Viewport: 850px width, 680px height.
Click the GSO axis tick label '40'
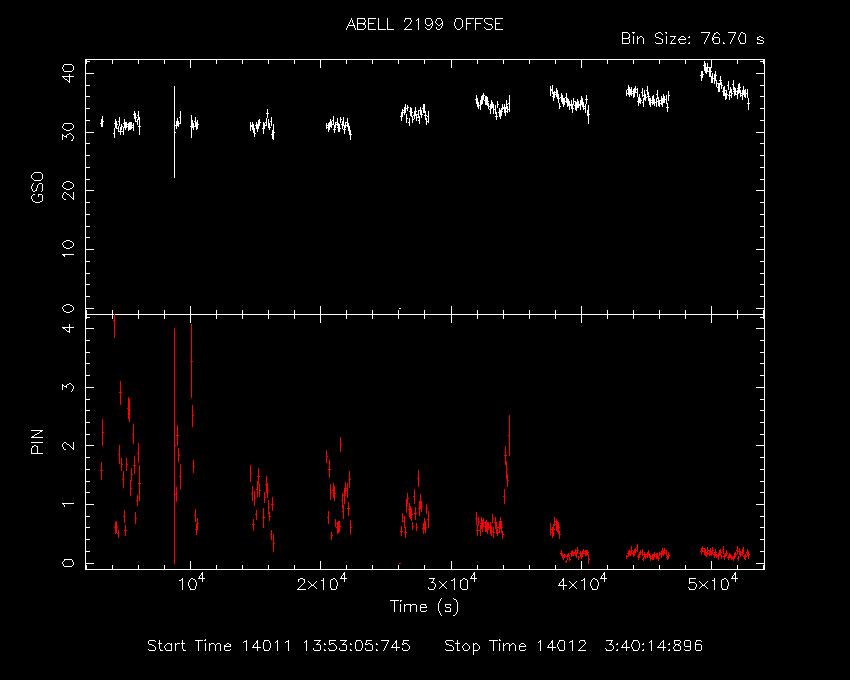(x=68, y=73)
